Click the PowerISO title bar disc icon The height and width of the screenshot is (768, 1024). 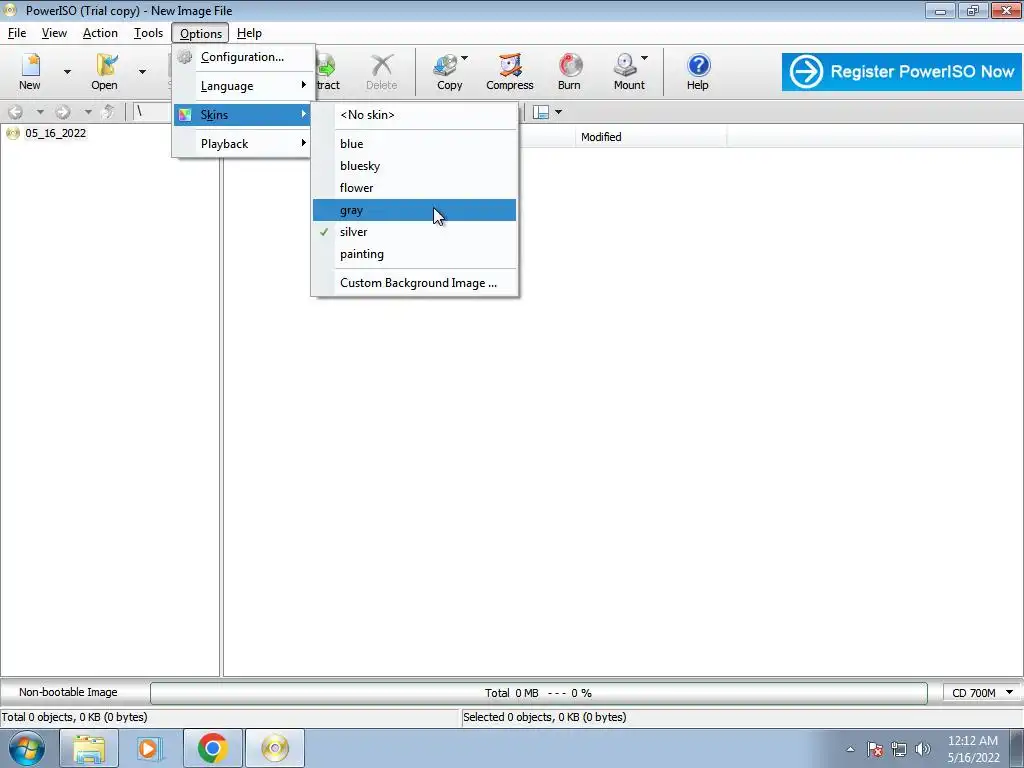coord(10,10)
